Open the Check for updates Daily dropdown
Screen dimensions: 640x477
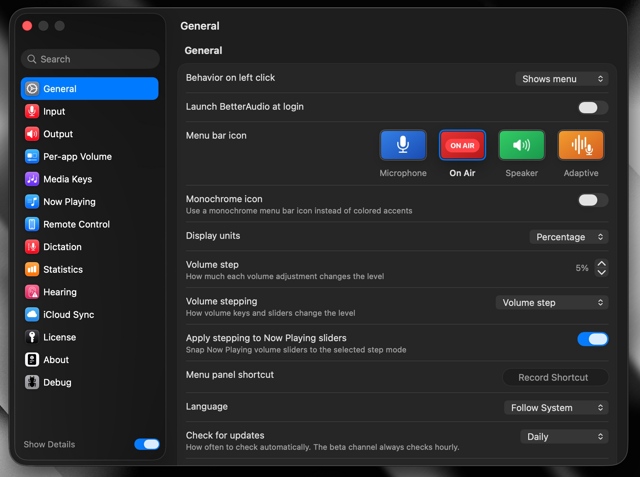coord(564,436)
